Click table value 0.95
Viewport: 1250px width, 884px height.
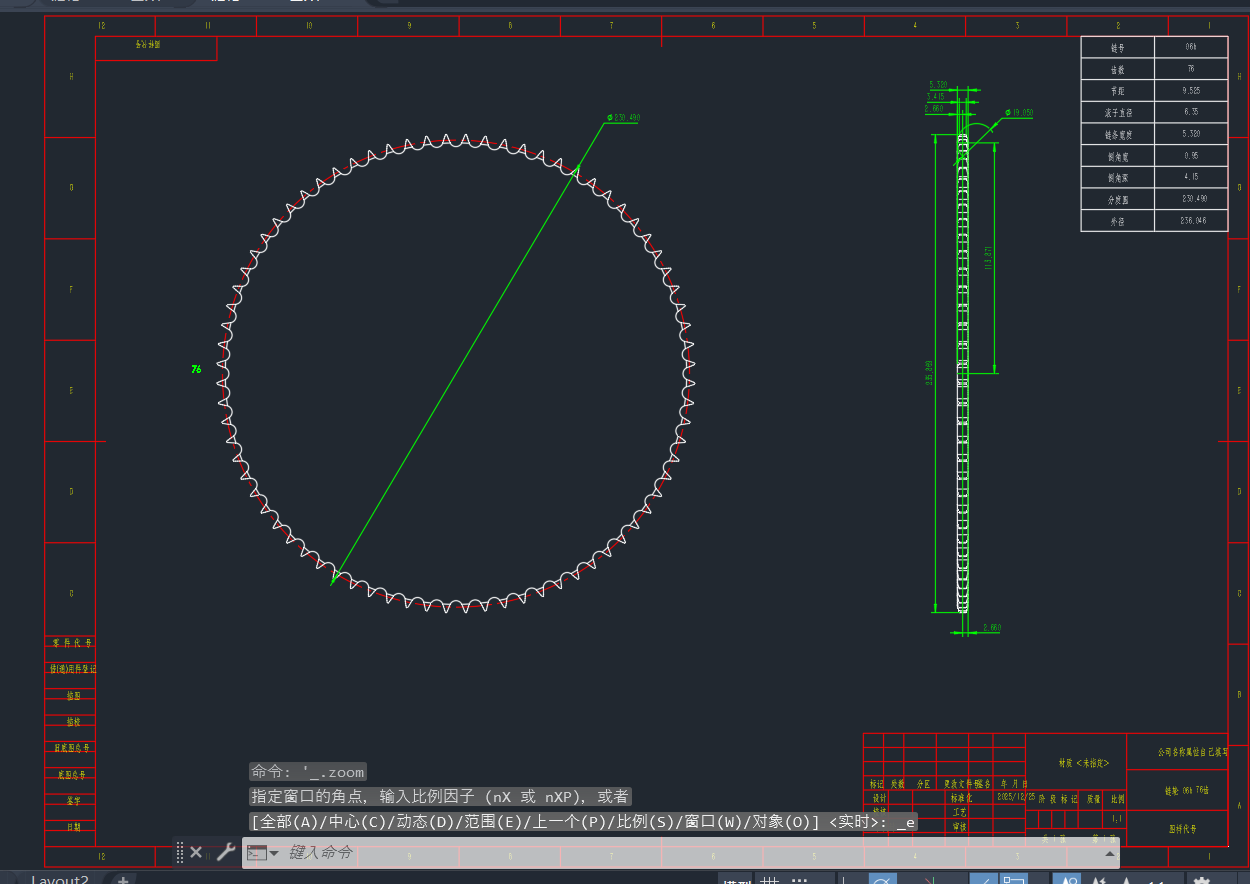click(x=1190, y=156)
